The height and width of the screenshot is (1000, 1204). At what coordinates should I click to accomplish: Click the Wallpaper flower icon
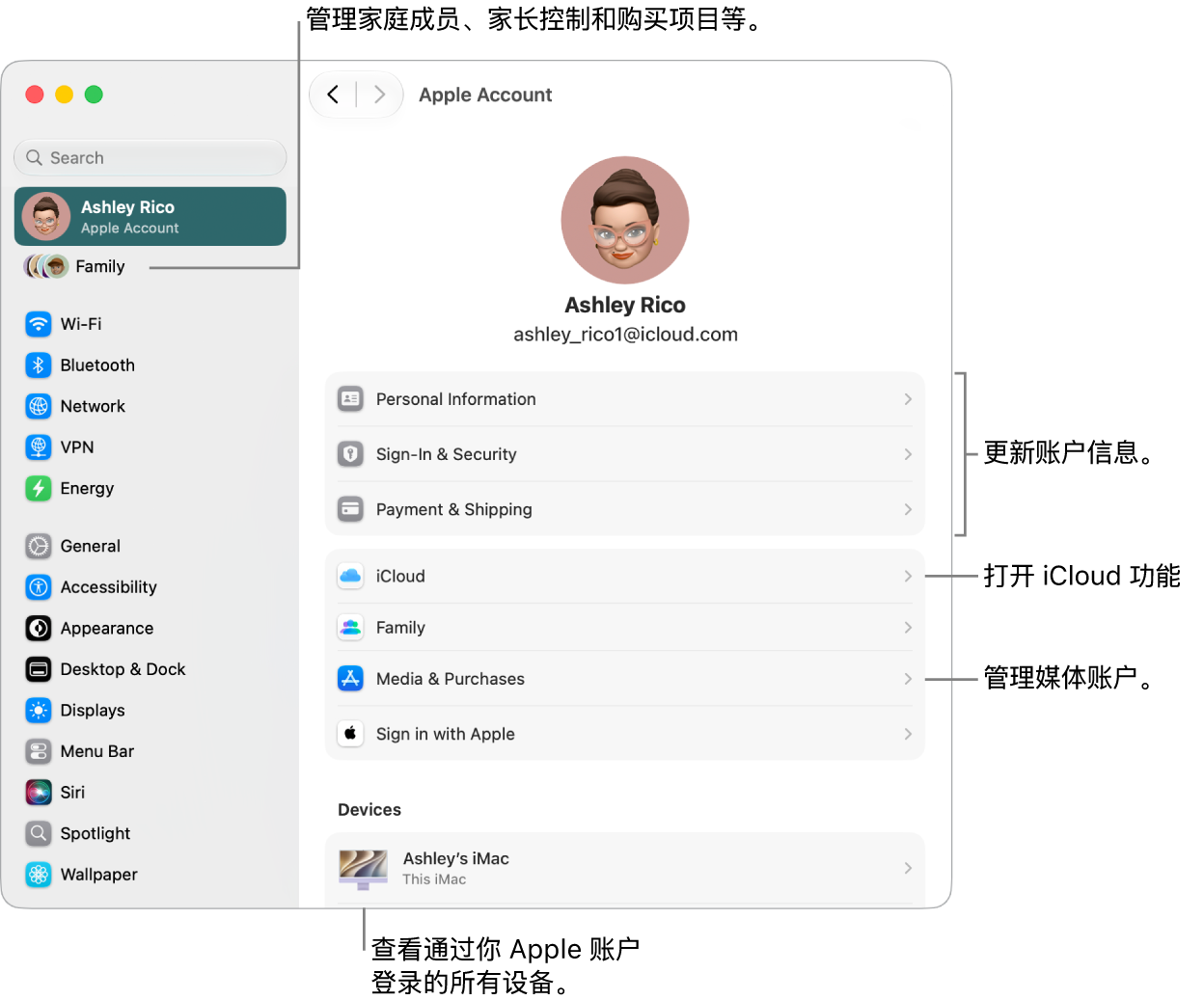39,875
